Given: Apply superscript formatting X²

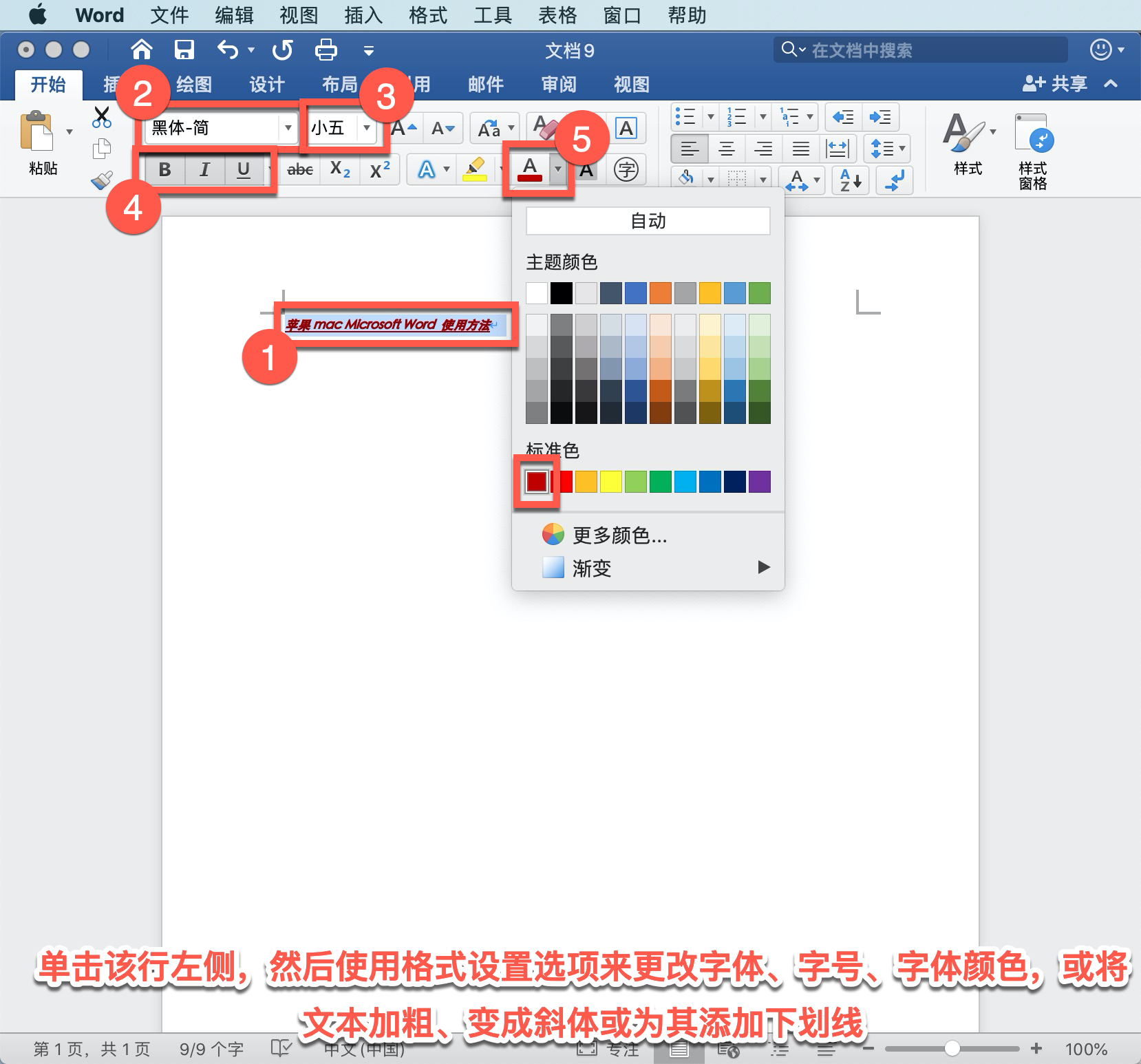Looking at the screenshot, I should click(380, 169).
